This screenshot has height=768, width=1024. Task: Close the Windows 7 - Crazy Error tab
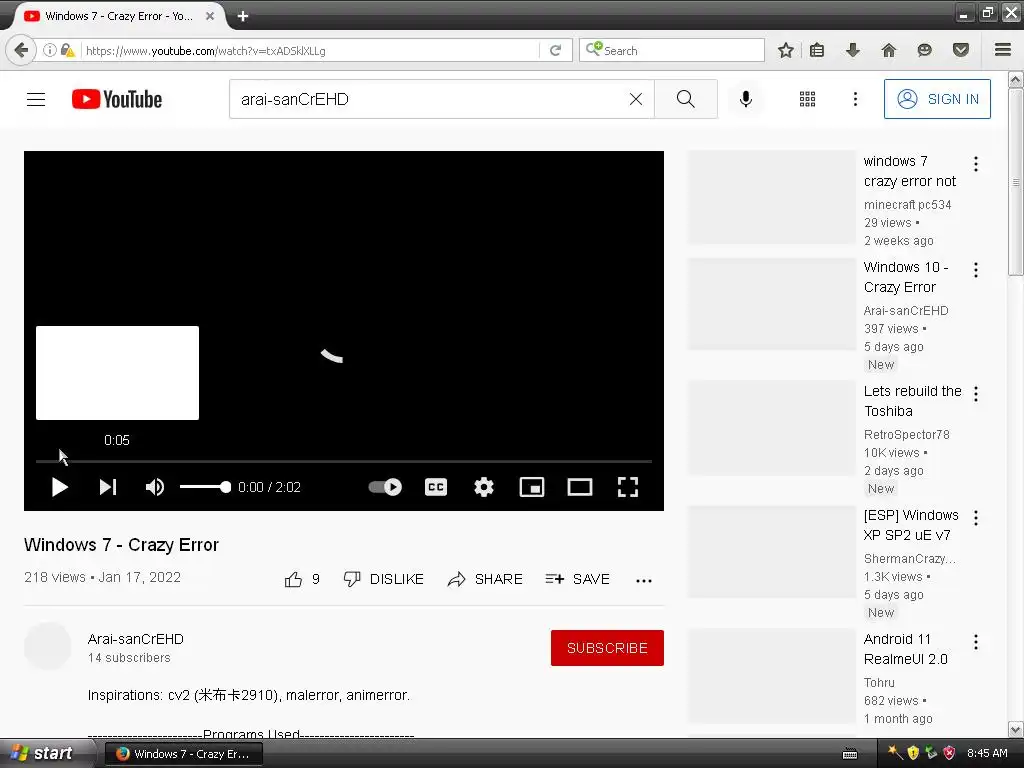[x=210, y=16]
